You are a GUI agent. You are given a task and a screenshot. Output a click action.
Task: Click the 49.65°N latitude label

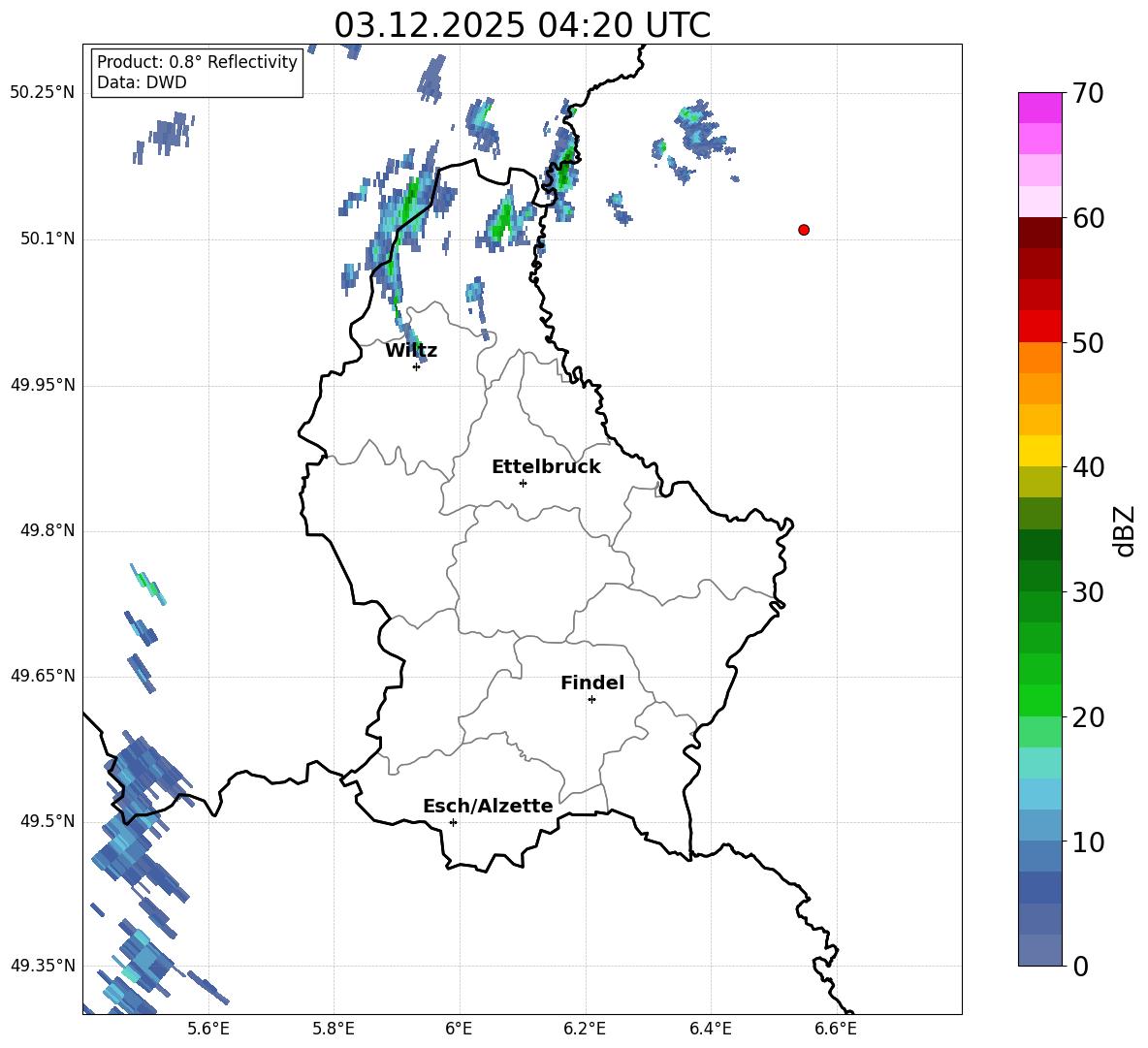point(43,676)
